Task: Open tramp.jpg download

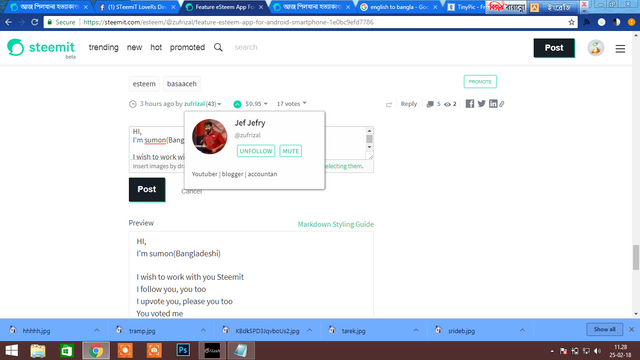Action: [x=142, y=331]
